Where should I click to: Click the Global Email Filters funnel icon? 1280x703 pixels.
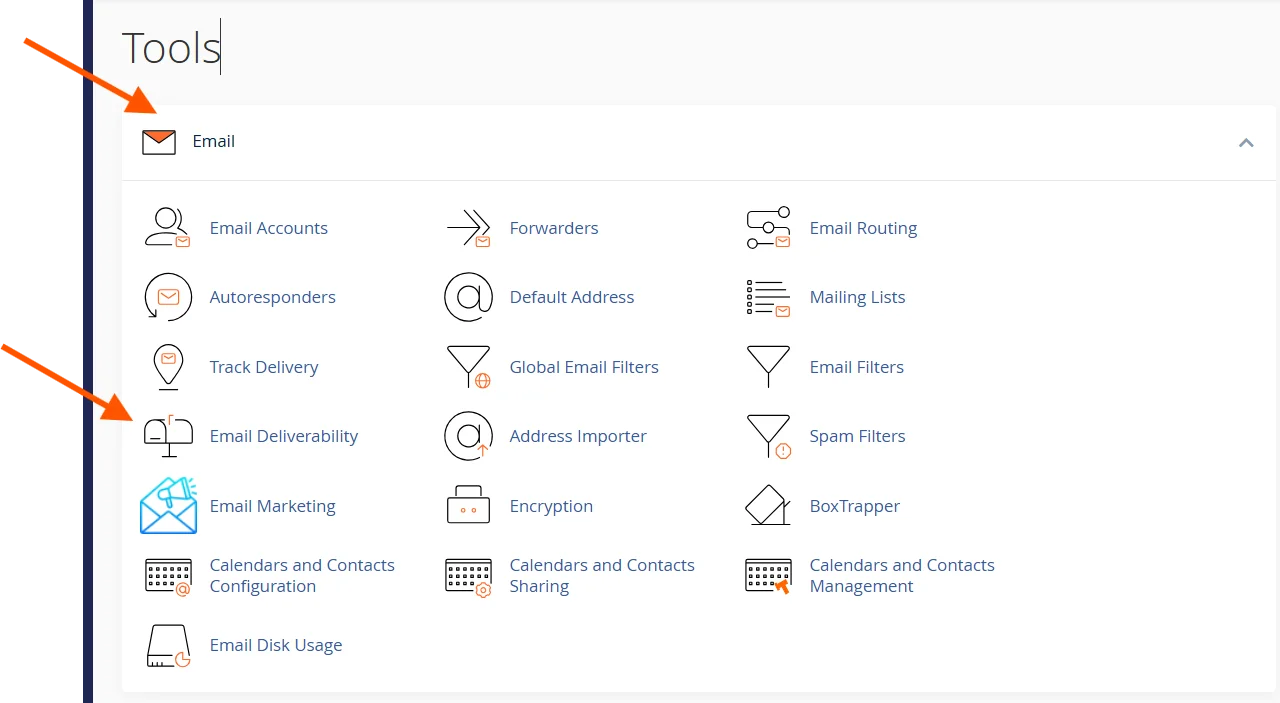pos(468,367)
